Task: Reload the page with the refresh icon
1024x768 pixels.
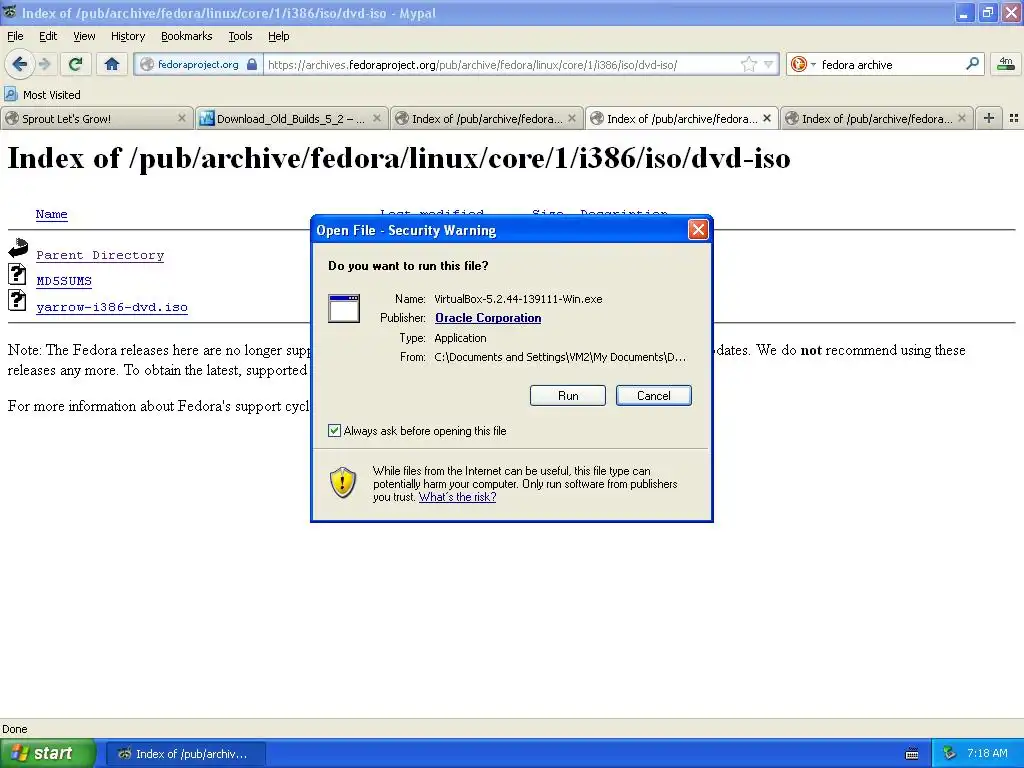Action: (75, 64)
